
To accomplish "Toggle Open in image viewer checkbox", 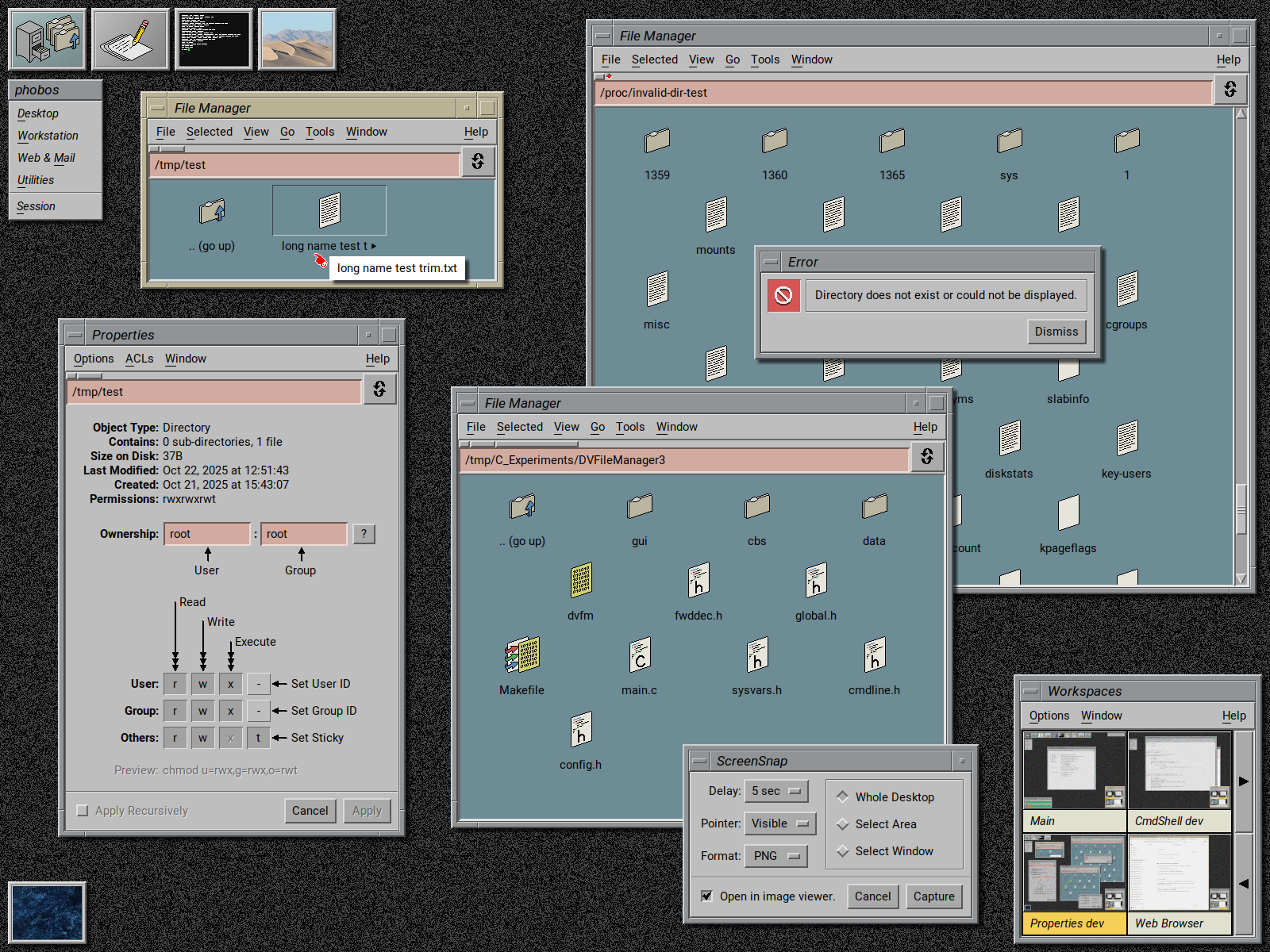I will coord(706,896).
